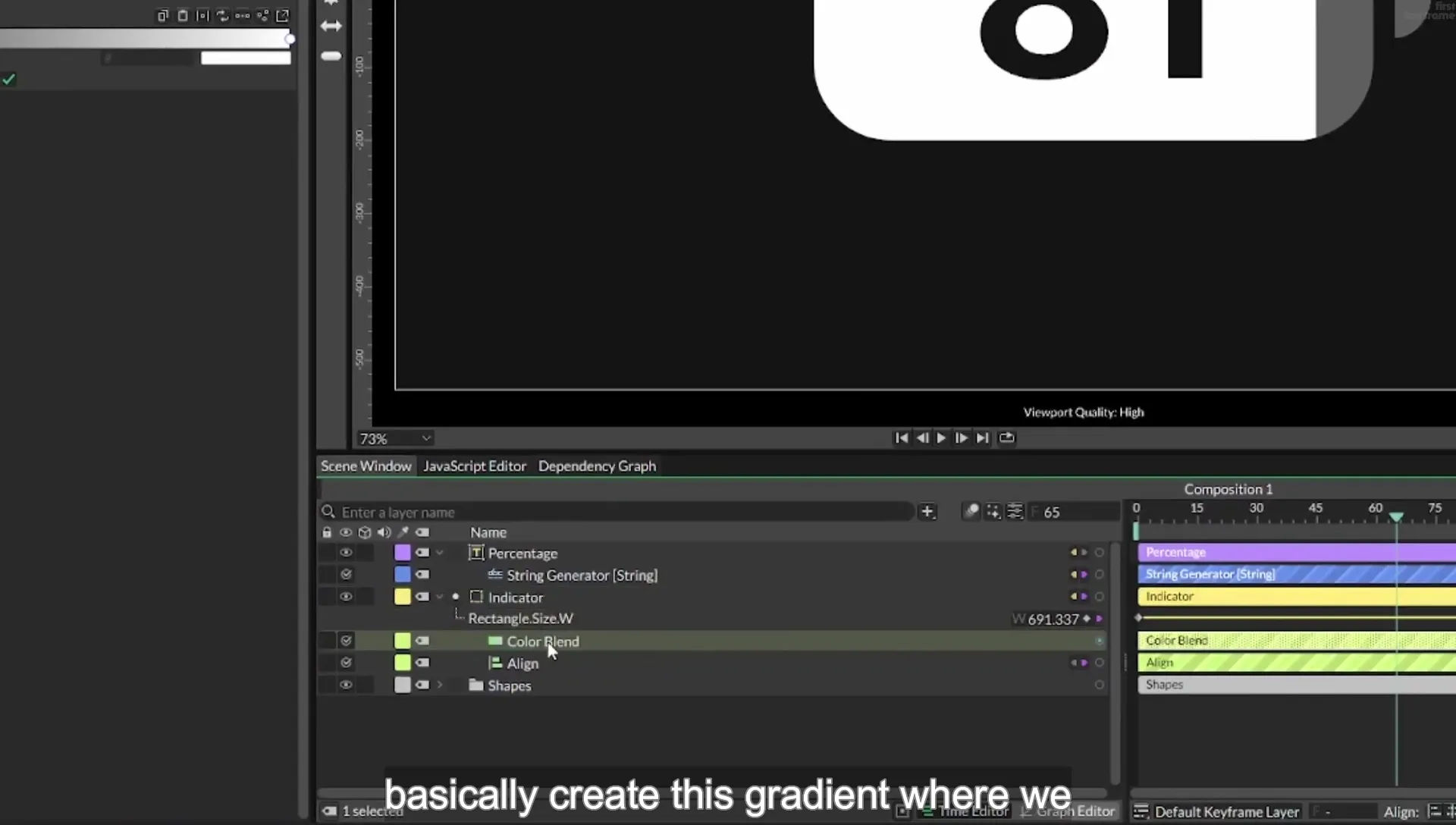Viewport: 1456px width, 825px height.
Task: Toggle visibility of the Shapes layer
Action: [x=346, y=685]
